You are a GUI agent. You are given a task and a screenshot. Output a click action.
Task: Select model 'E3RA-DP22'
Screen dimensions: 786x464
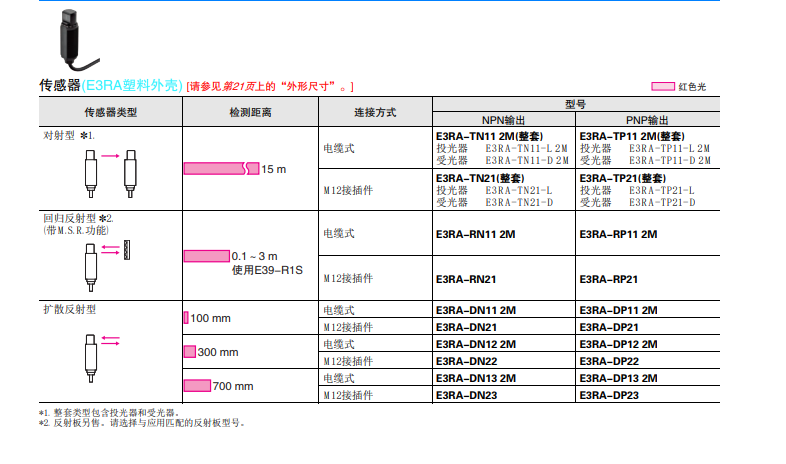click(x=610, y=361)
